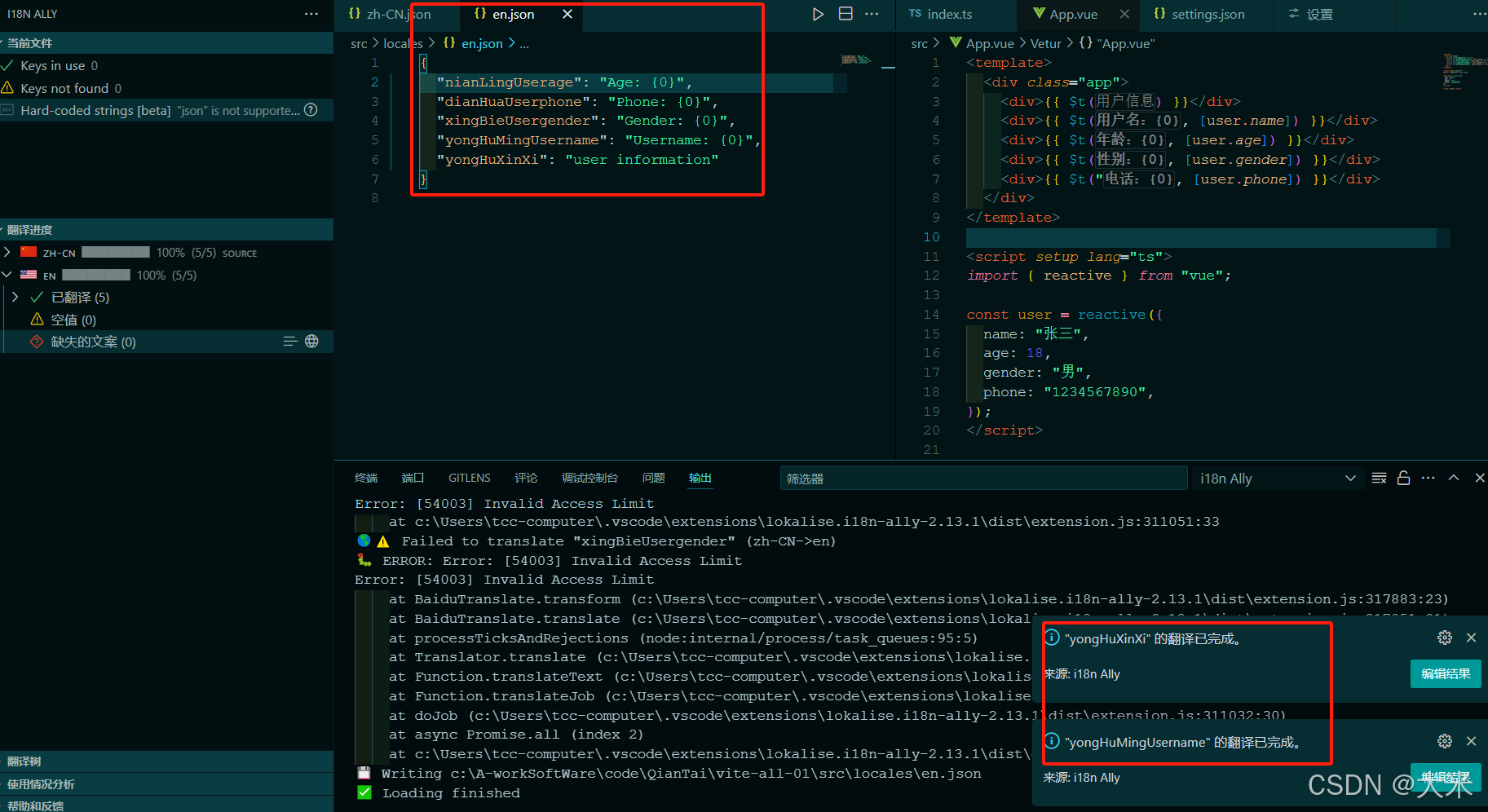Click the EN 100% progress bar
This screenshot has width=1488, height=812.
tap(96, 275)
